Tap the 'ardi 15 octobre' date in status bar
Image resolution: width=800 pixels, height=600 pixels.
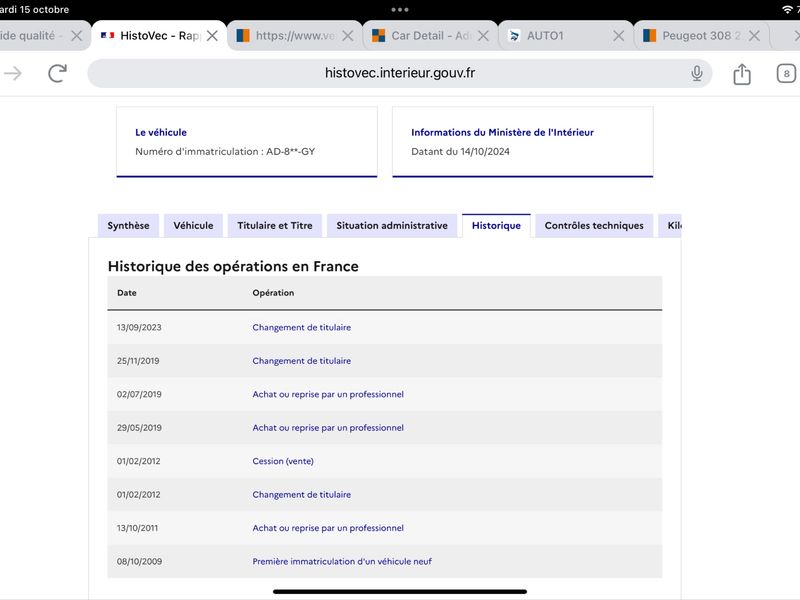pyautogui.click(x=34, y=10)
